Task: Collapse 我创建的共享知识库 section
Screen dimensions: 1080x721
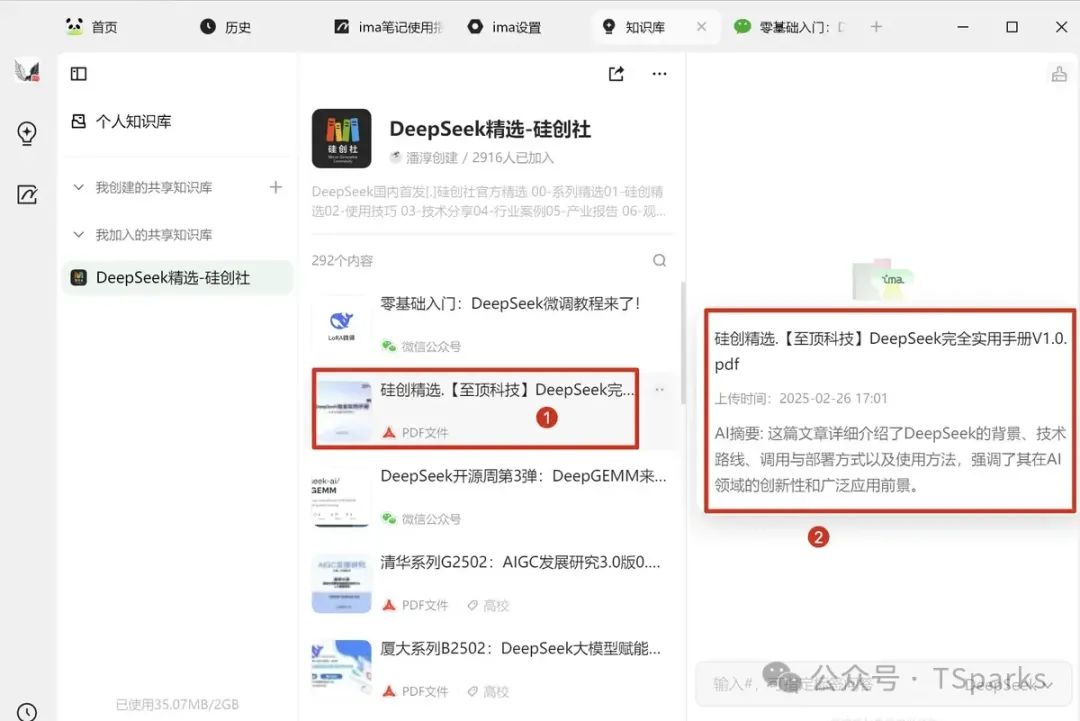Action: (x=79, y=187)
